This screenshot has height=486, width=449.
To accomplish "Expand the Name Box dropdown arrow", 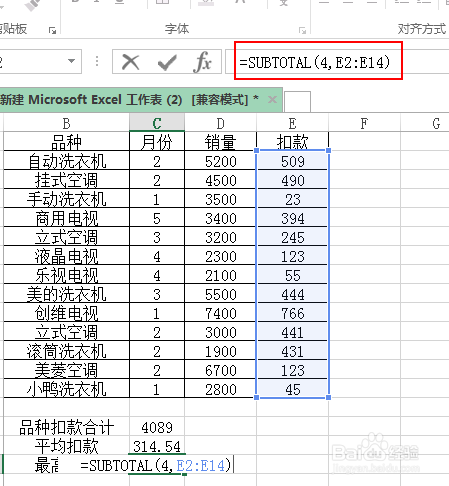I will pos(71,61).
